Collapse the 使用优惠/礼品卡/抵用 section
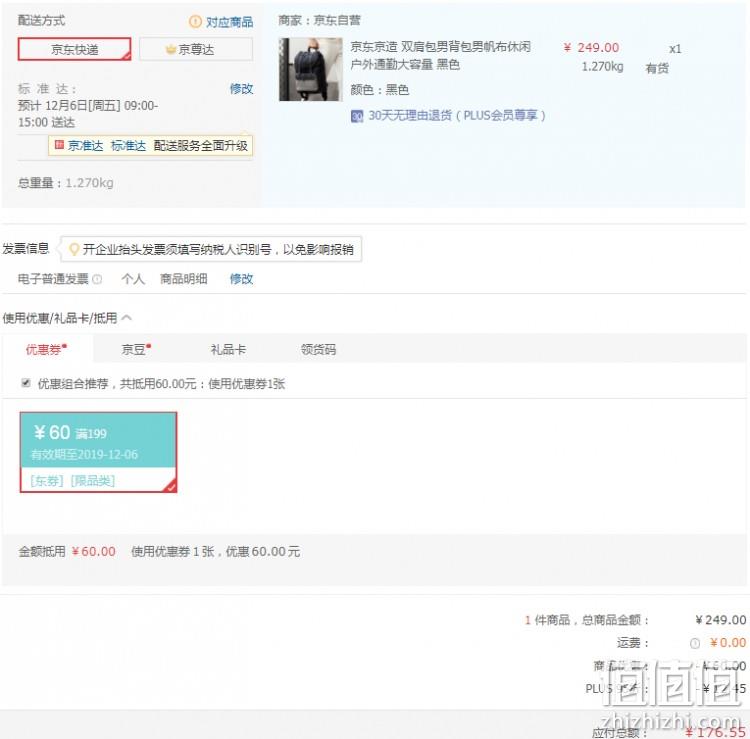This screenshot has width=750, height=739. [127, 318]
